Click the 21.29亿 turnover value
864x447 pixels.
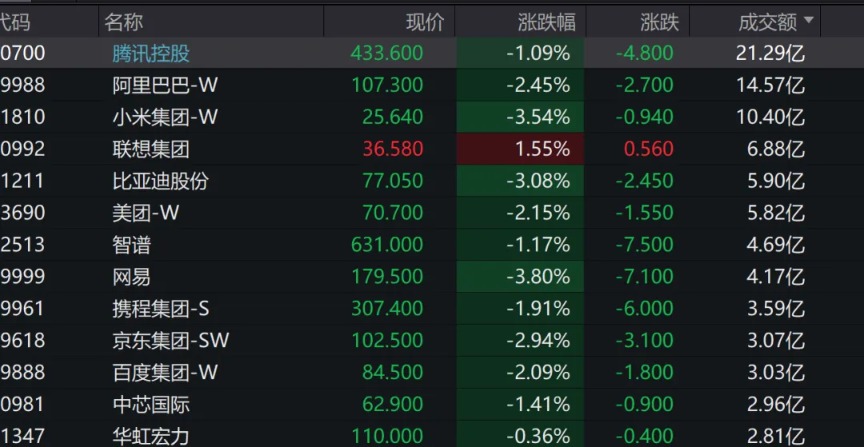(770, 53)
